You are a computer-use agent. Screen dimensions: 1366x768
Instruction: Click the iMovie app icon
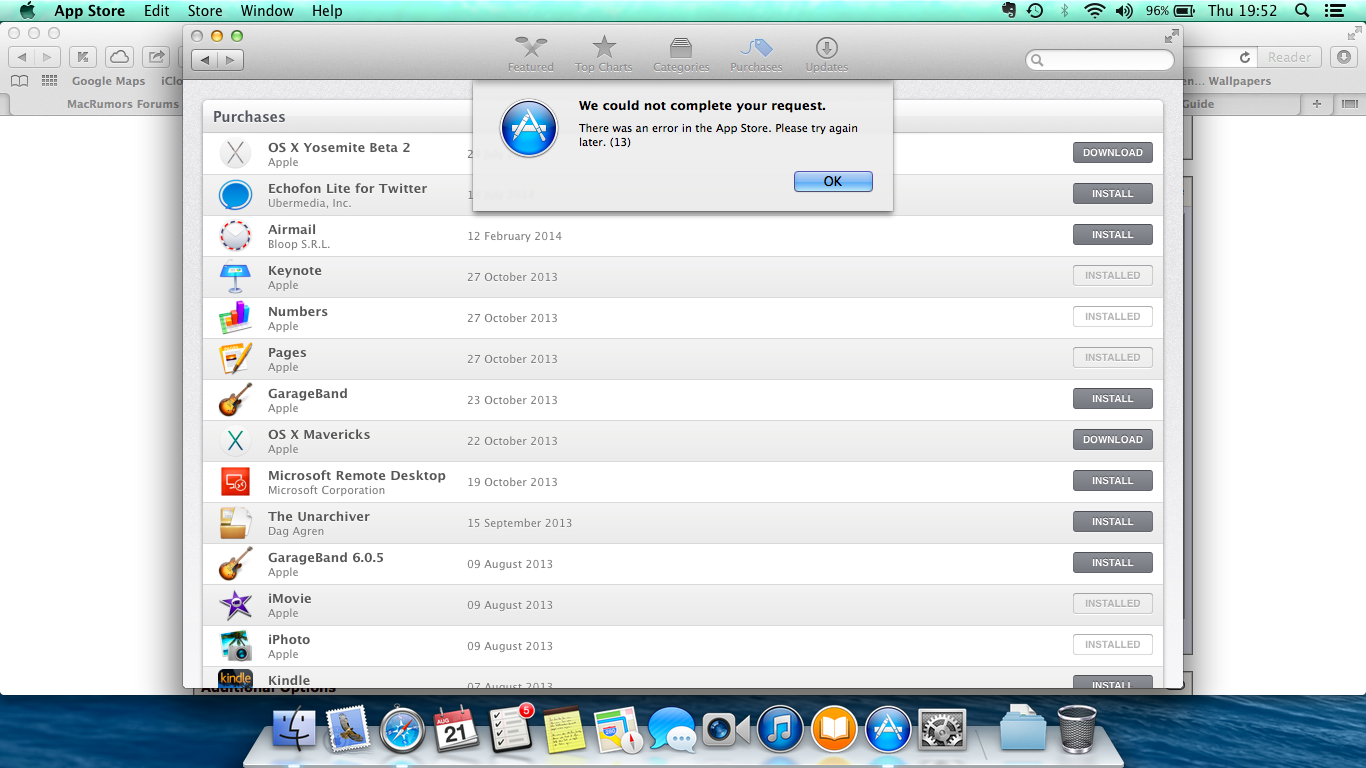click(236, 605)
